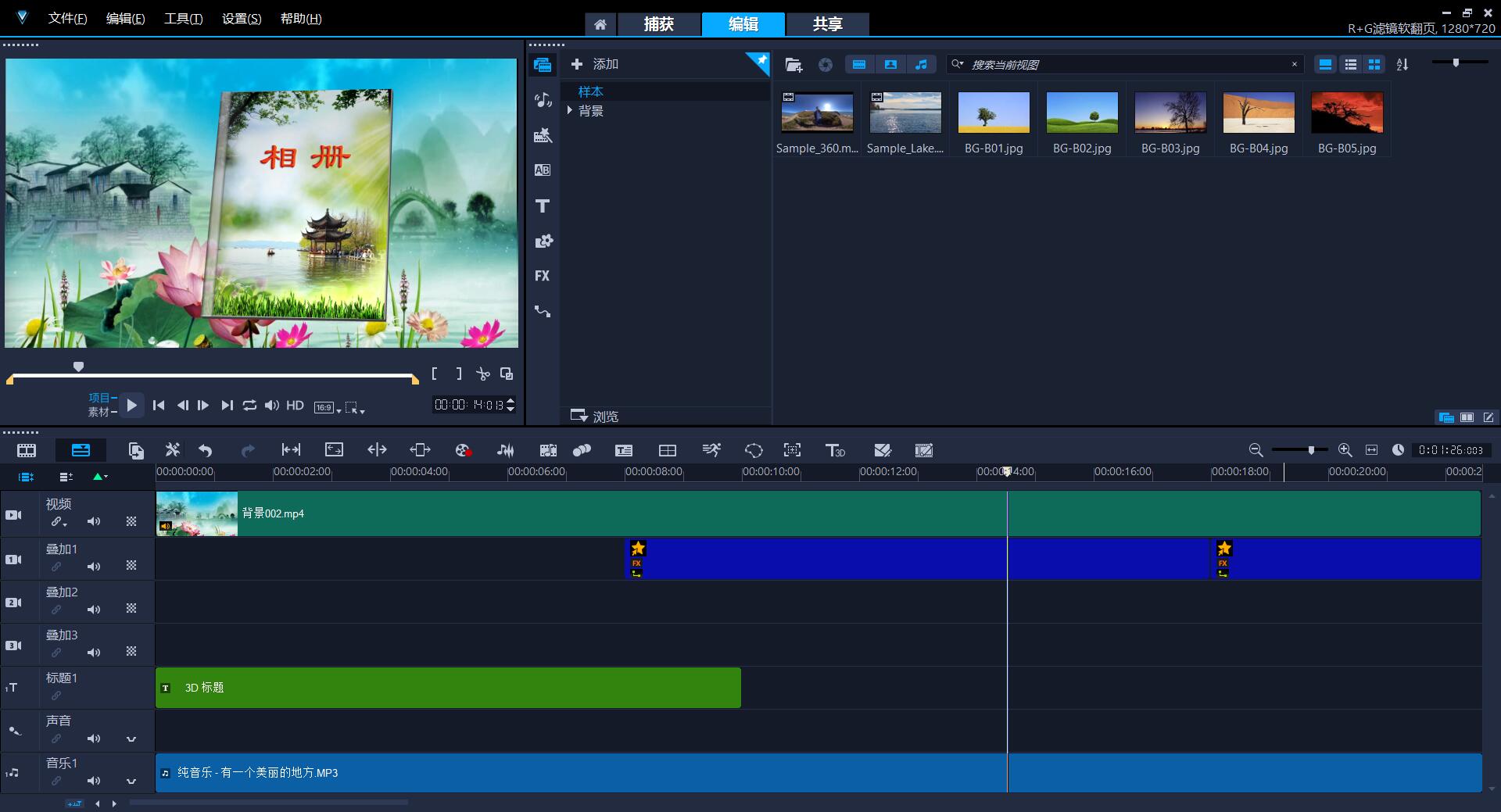Expand the 背景 folder in library
Image resolution: width=1501 pixels, height=812 pixels.
570,111
